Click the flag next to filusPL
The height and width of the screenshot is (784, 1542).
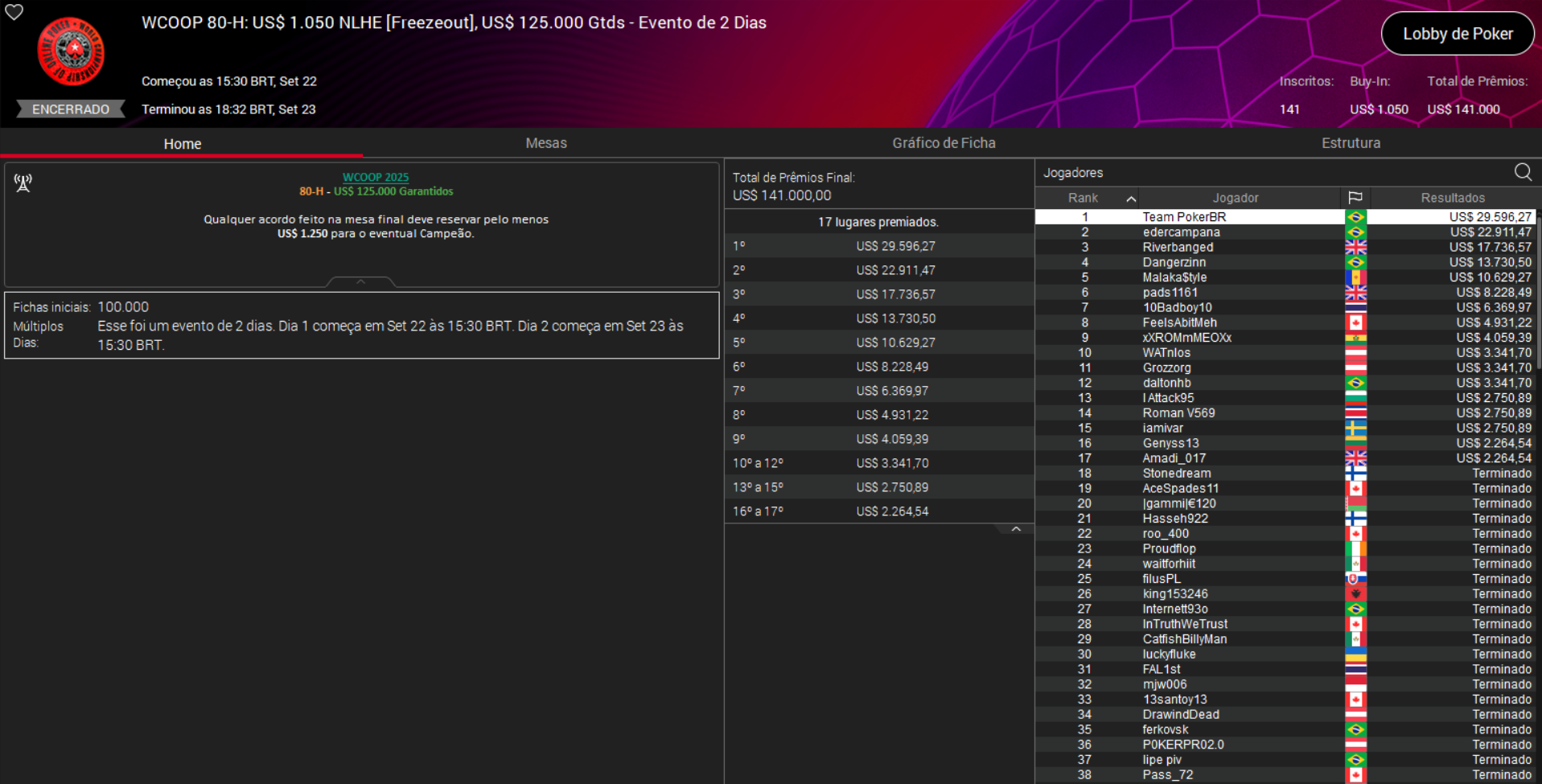(1355, 579)
